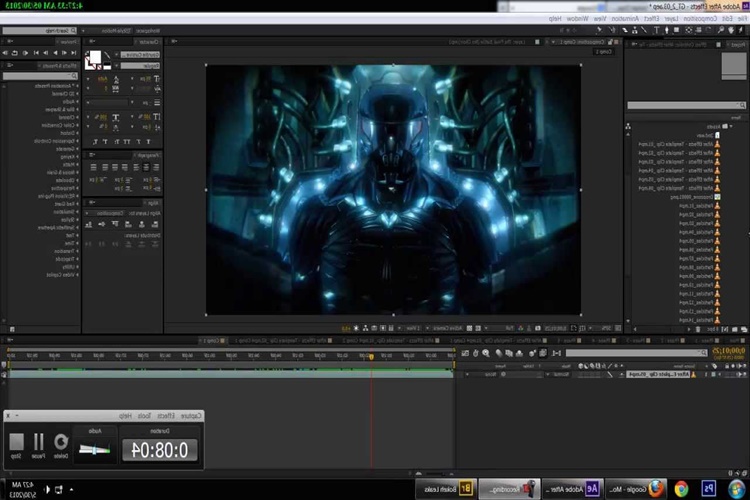Image resolution: width=750 pixels, height=500 pixels.
Task: Open the Graph Editor in timeline
Action: (465, 353)
